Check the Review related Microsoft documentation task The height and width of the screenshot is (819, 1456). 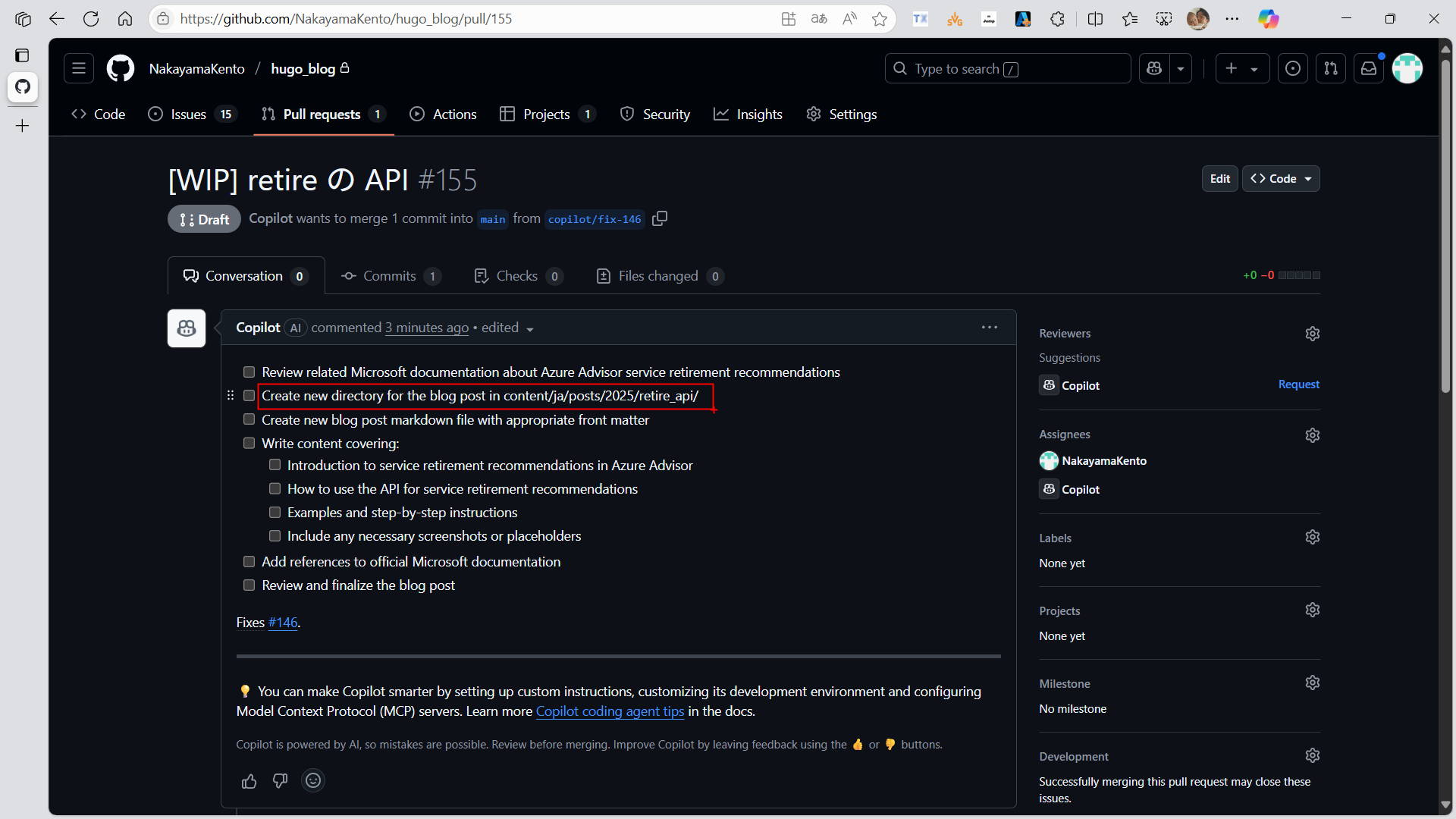(249, 372)
